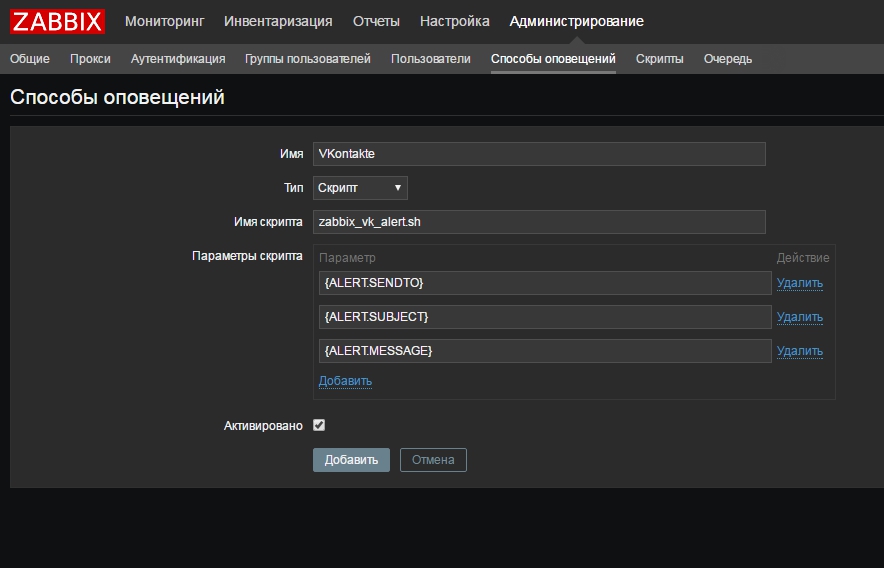
Task: Cancel with the Отмена button
Action: [x=433, y=460]
